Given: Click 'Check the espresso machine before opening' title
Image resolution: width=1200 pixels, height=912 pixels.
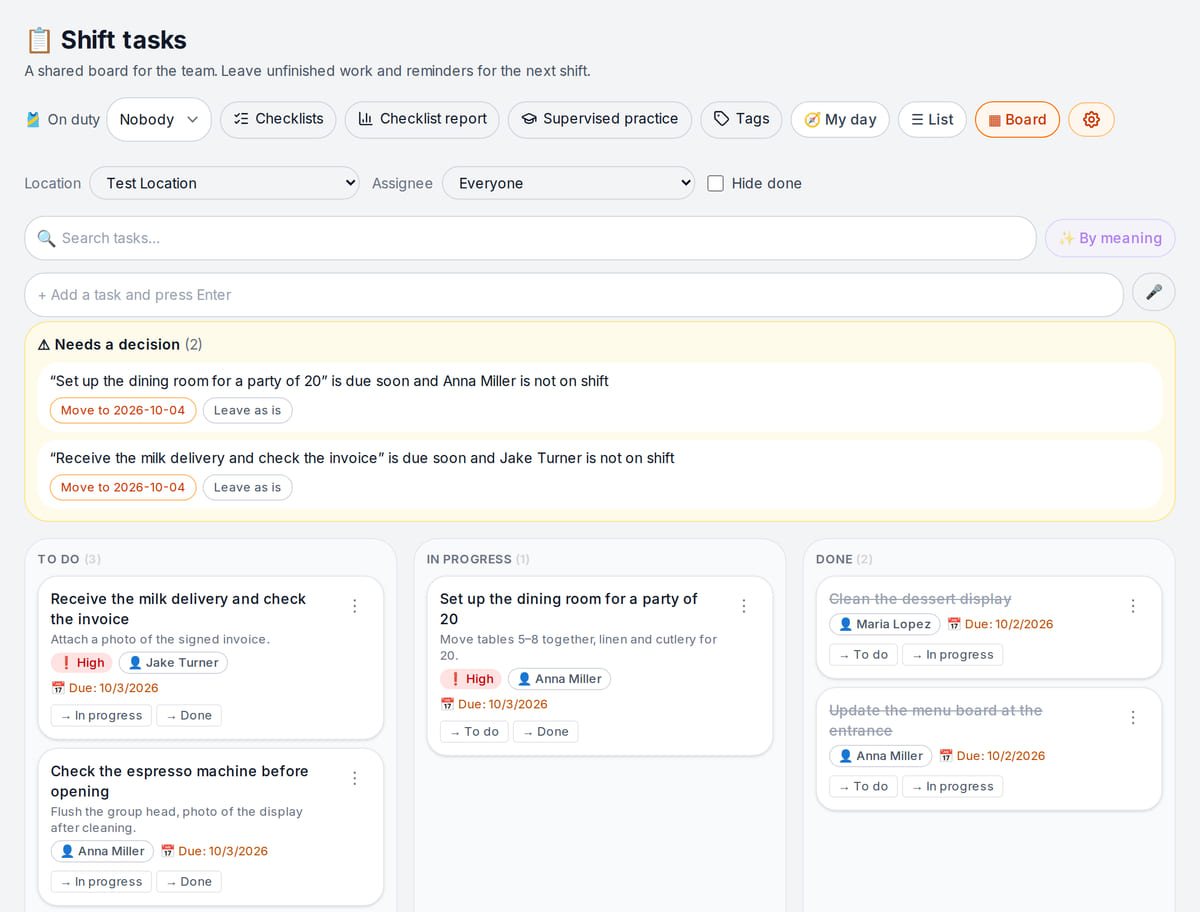Looking at the screenshot, I should pos(179,781).
